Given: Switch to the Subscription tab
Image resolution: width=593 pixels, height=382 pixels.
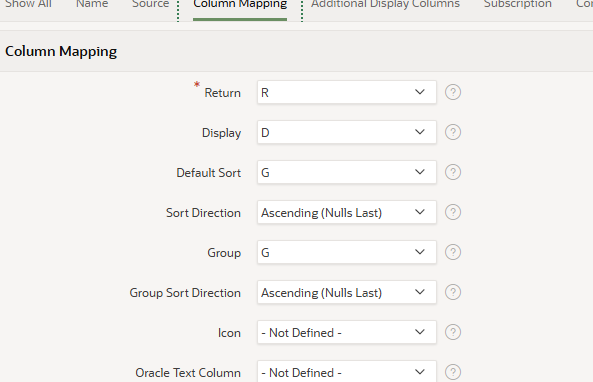Looking at the screenshot, I should tap(518, 5).
